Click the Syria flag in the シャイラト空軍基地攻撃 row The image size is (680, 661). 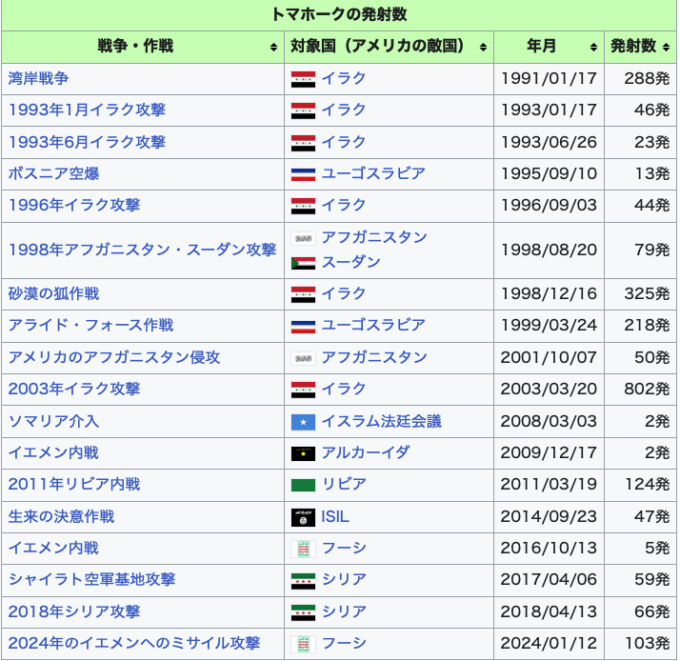pos(303,580)
